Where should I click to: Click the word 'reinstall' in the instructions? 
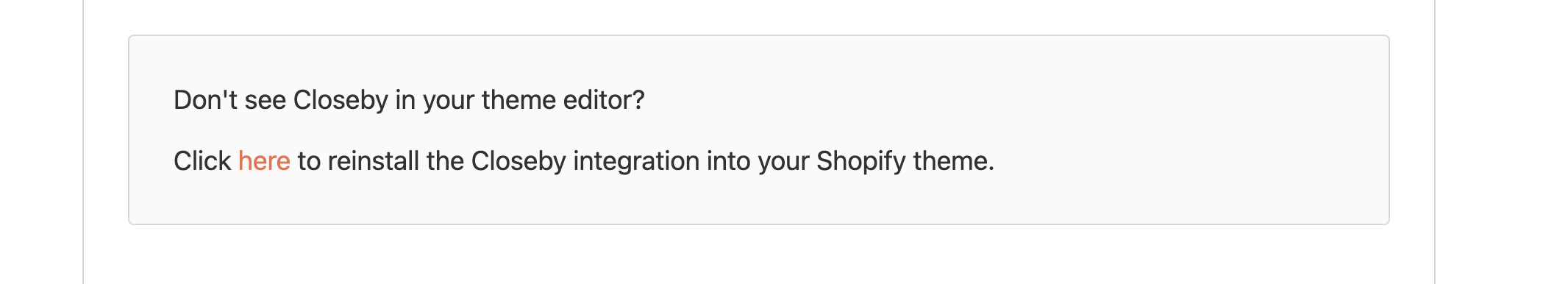[x=374, y=161]
